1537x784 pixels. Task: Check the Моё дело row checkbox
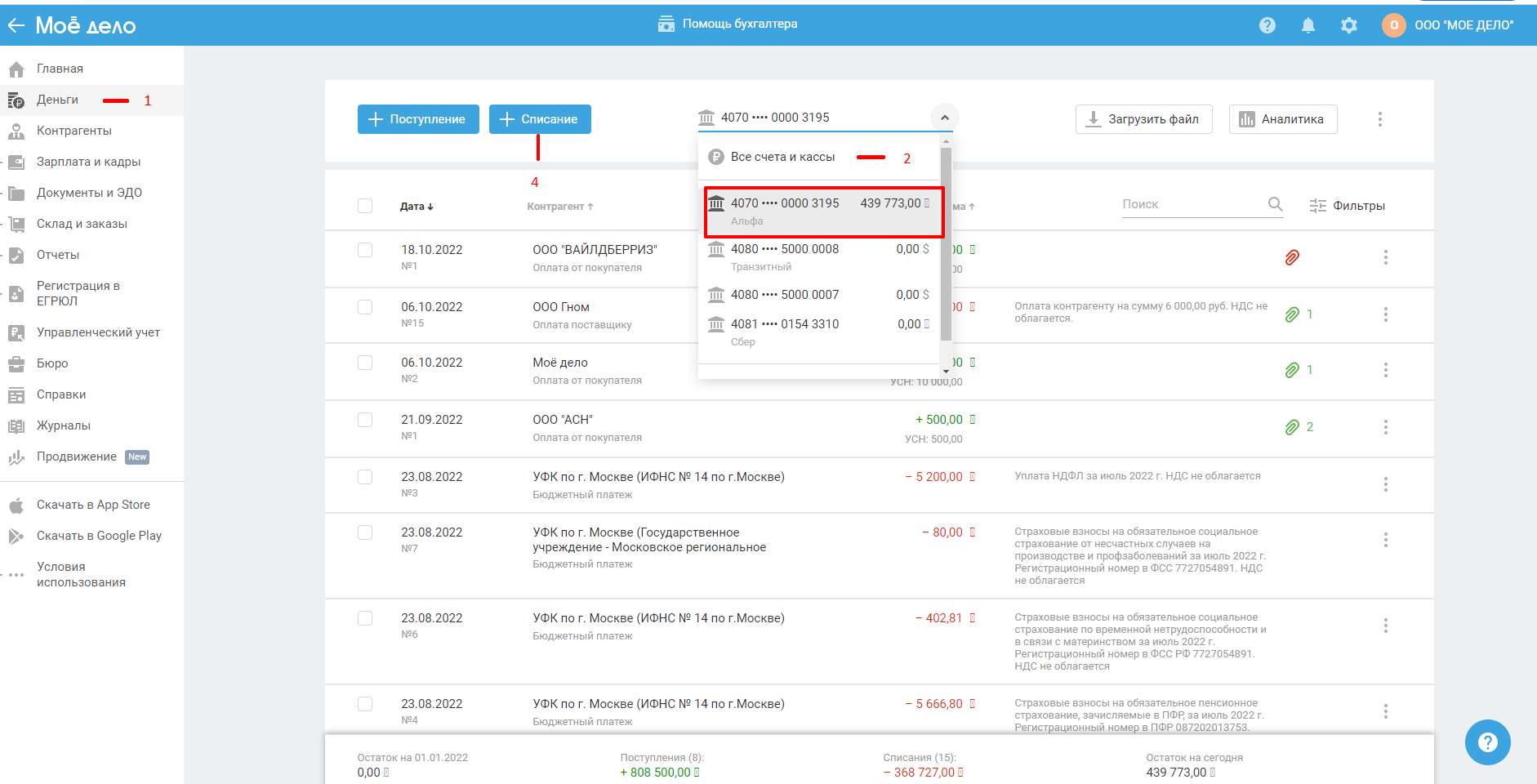(365, 363)
